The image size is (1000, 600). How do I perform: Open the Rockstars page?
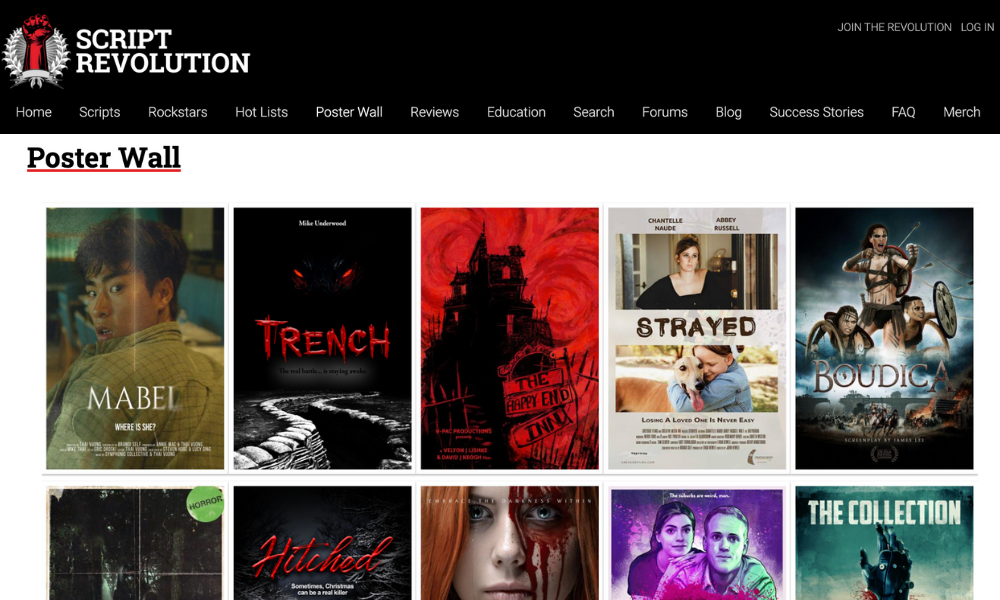pyautogui.click(x=178, y=112)
